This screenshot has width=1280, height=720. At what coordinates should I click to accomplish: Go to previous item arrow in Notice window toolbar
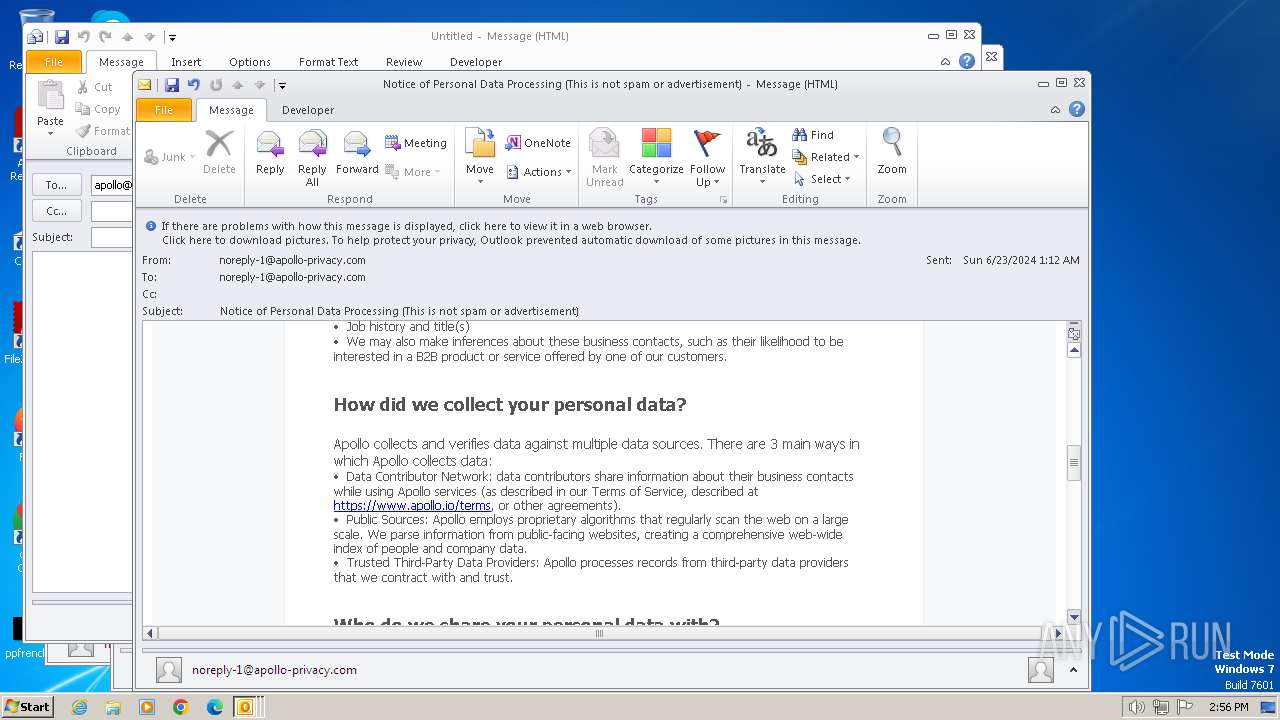pyautogui.click(x=237, y=85)
